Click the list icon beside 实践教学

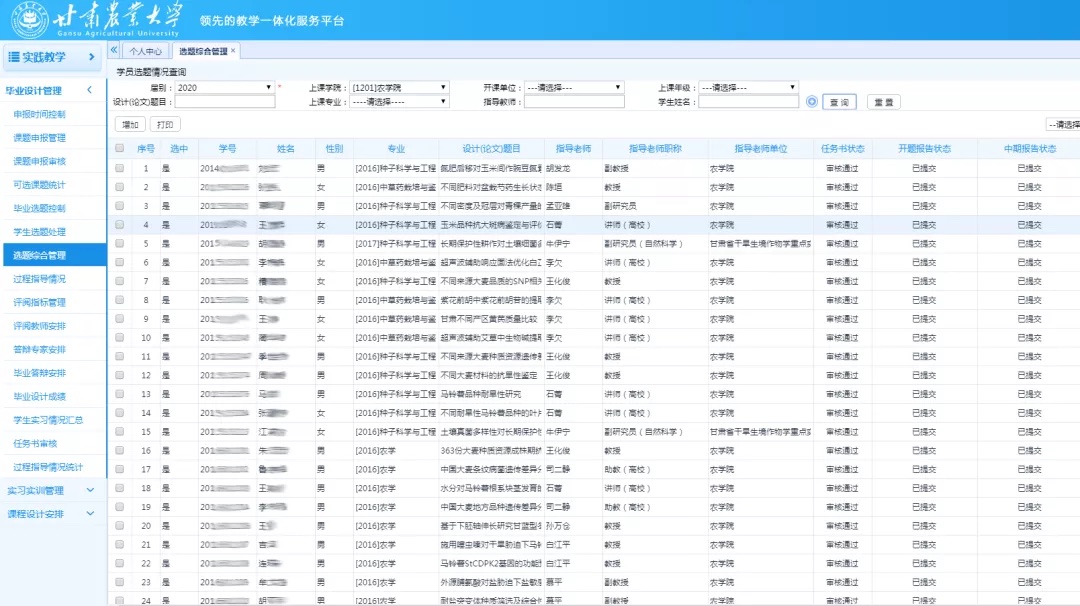tap(14, 57)
